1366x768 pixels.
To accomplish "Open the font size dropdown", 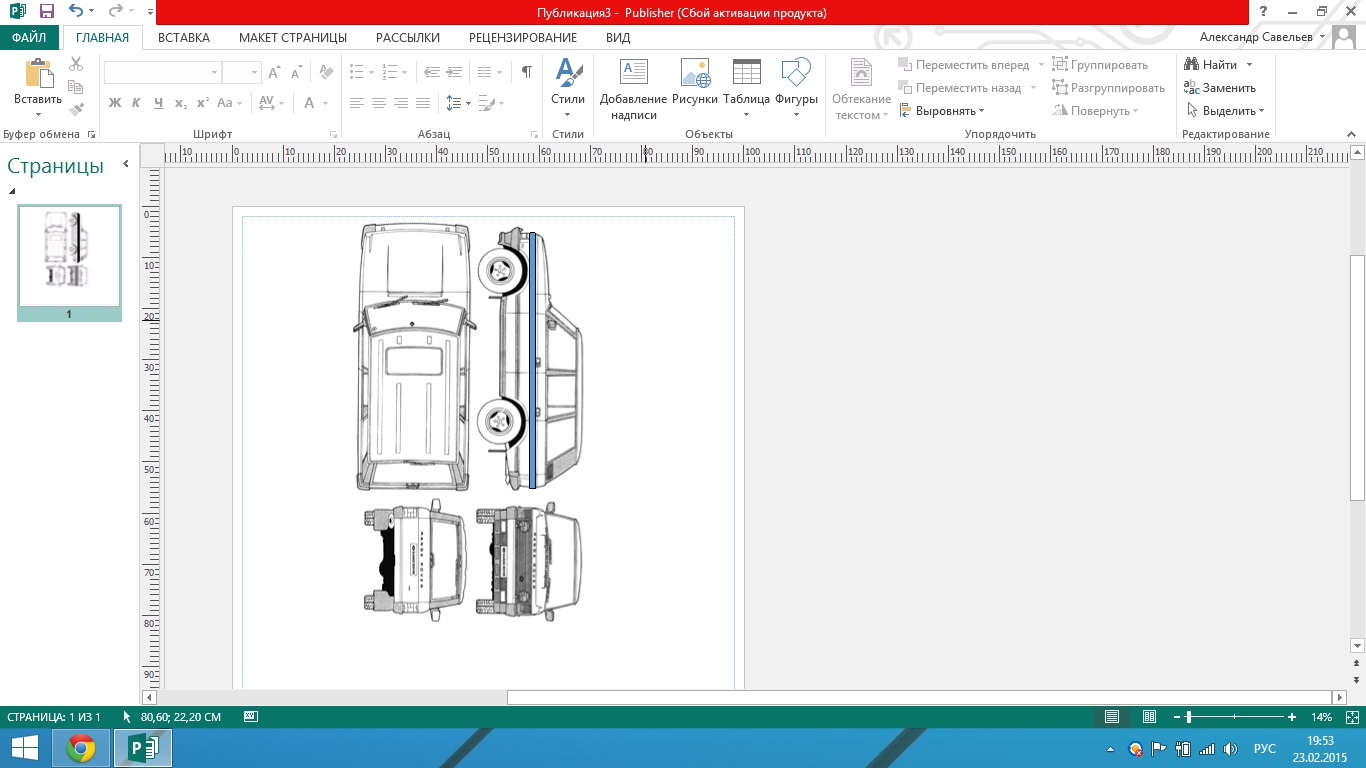I will tap(255, 73).
